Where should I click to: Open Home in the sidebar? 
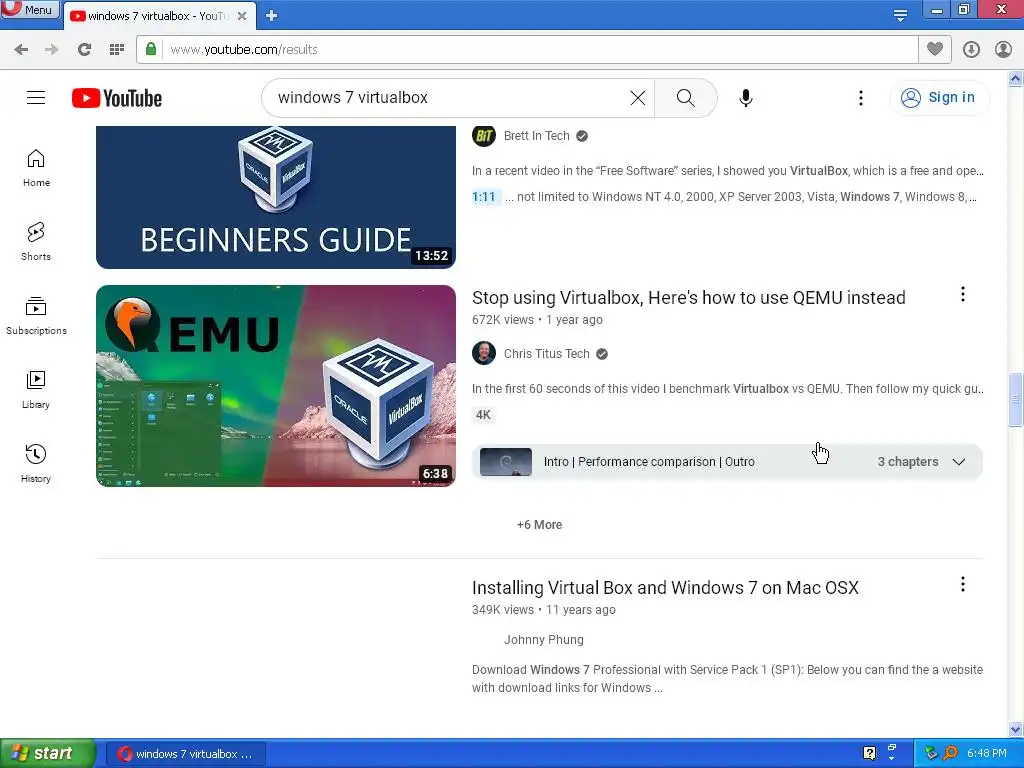click(x=36, y=168)
